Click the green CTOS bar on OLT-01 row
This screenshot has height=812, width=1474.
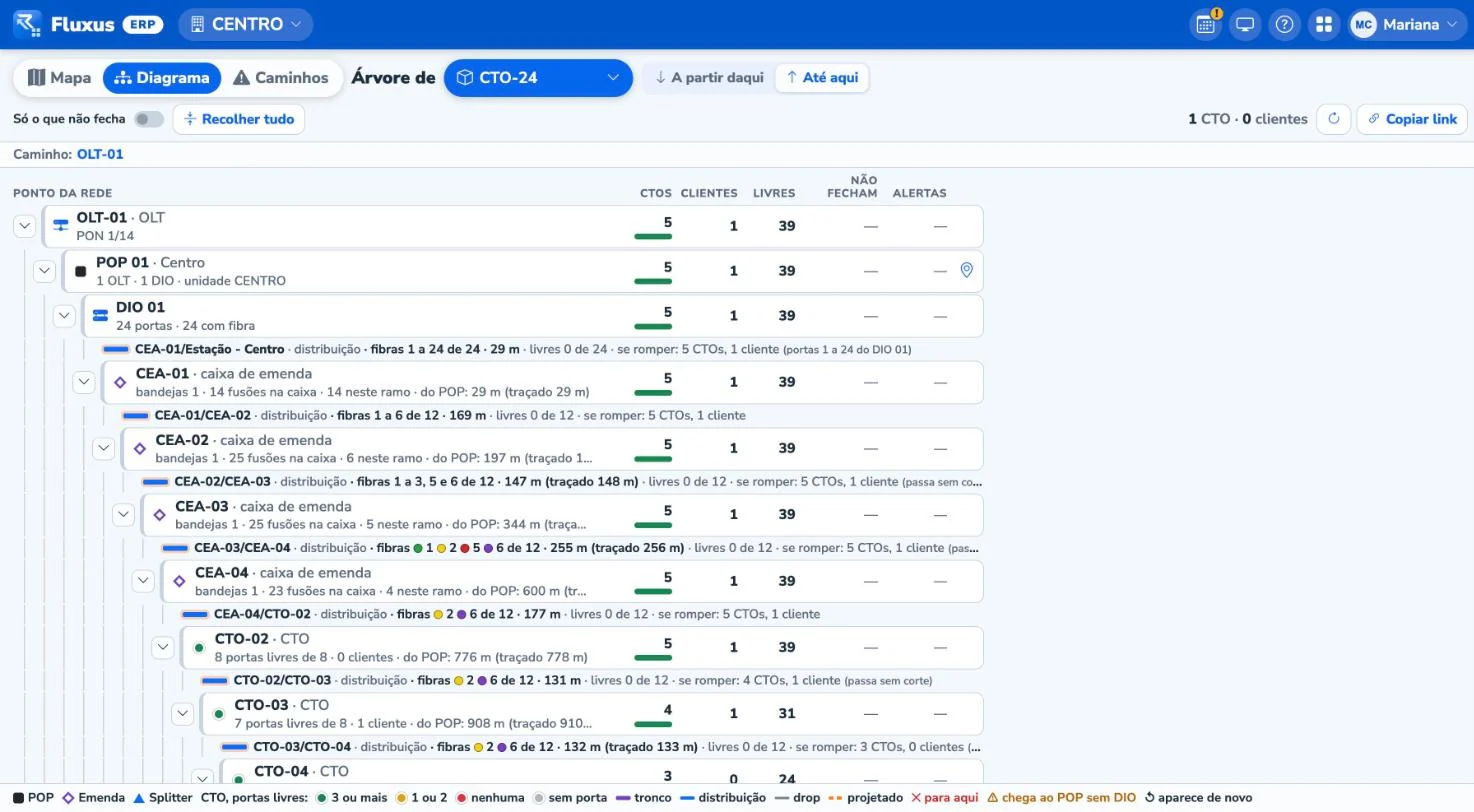pyautogui.click(x=653, y=237)
